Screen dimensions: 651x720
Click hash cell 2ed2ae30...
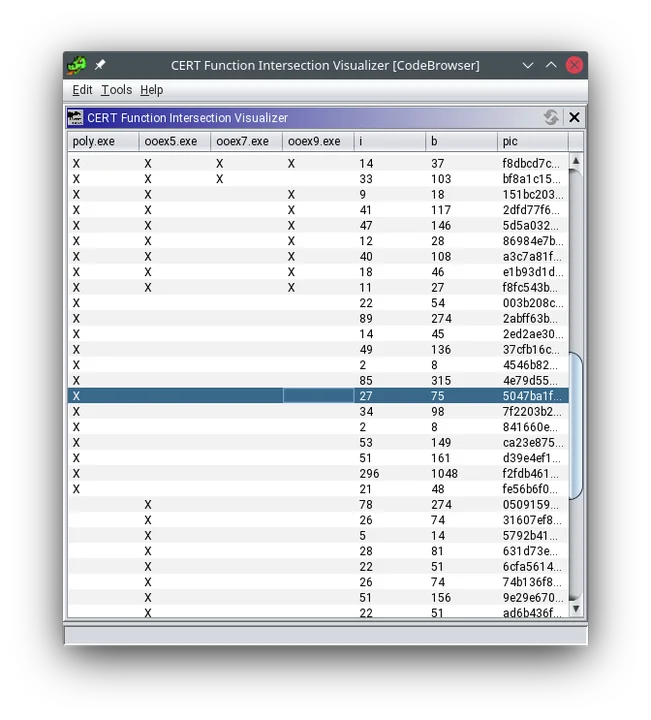pos(533,334)
